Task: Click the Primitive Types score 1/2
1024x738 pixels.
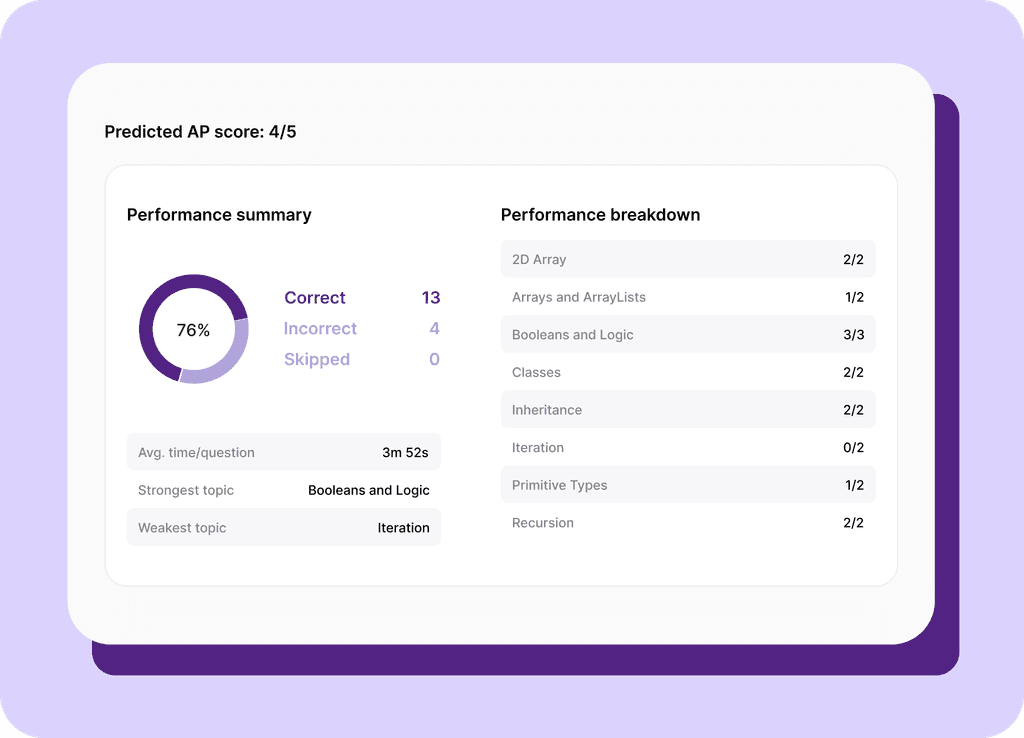Action: click(853, 485)
